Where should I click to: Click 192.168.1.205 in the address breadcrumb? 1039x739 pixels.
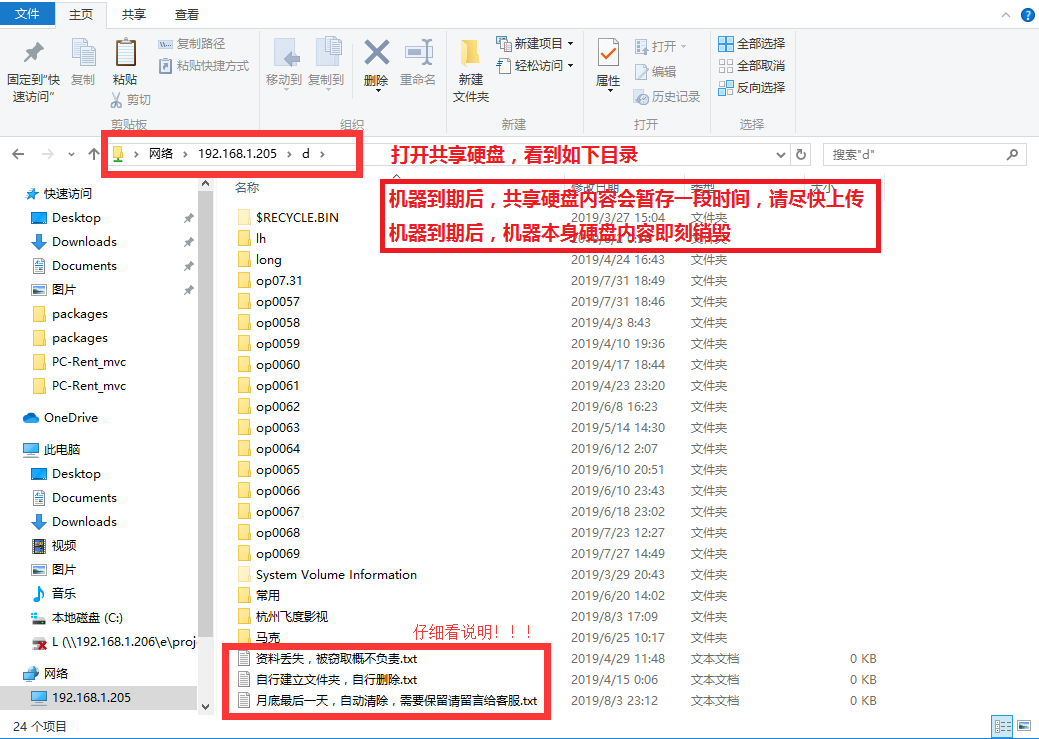click(237, 154)
